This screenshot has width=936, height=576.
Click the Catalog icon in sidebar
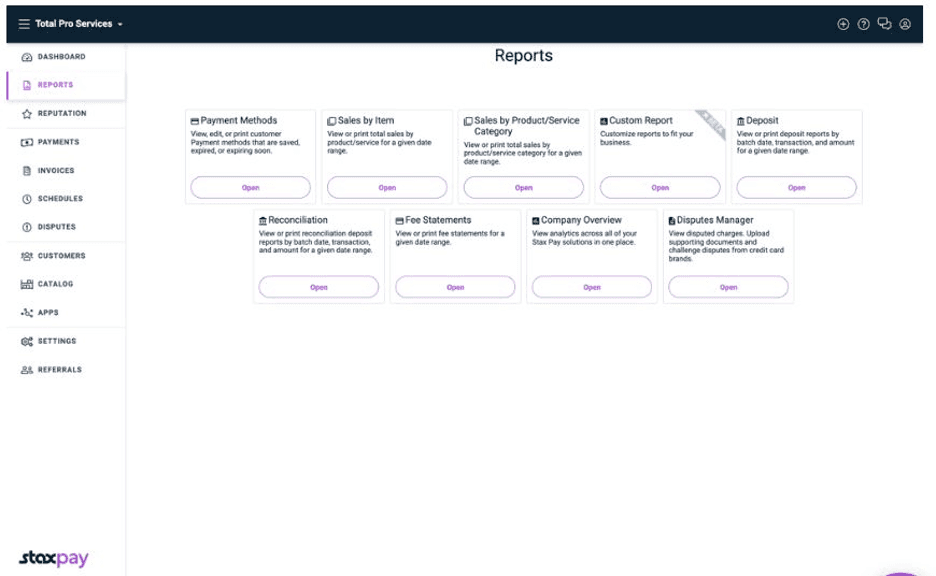(x=27, y=285)
